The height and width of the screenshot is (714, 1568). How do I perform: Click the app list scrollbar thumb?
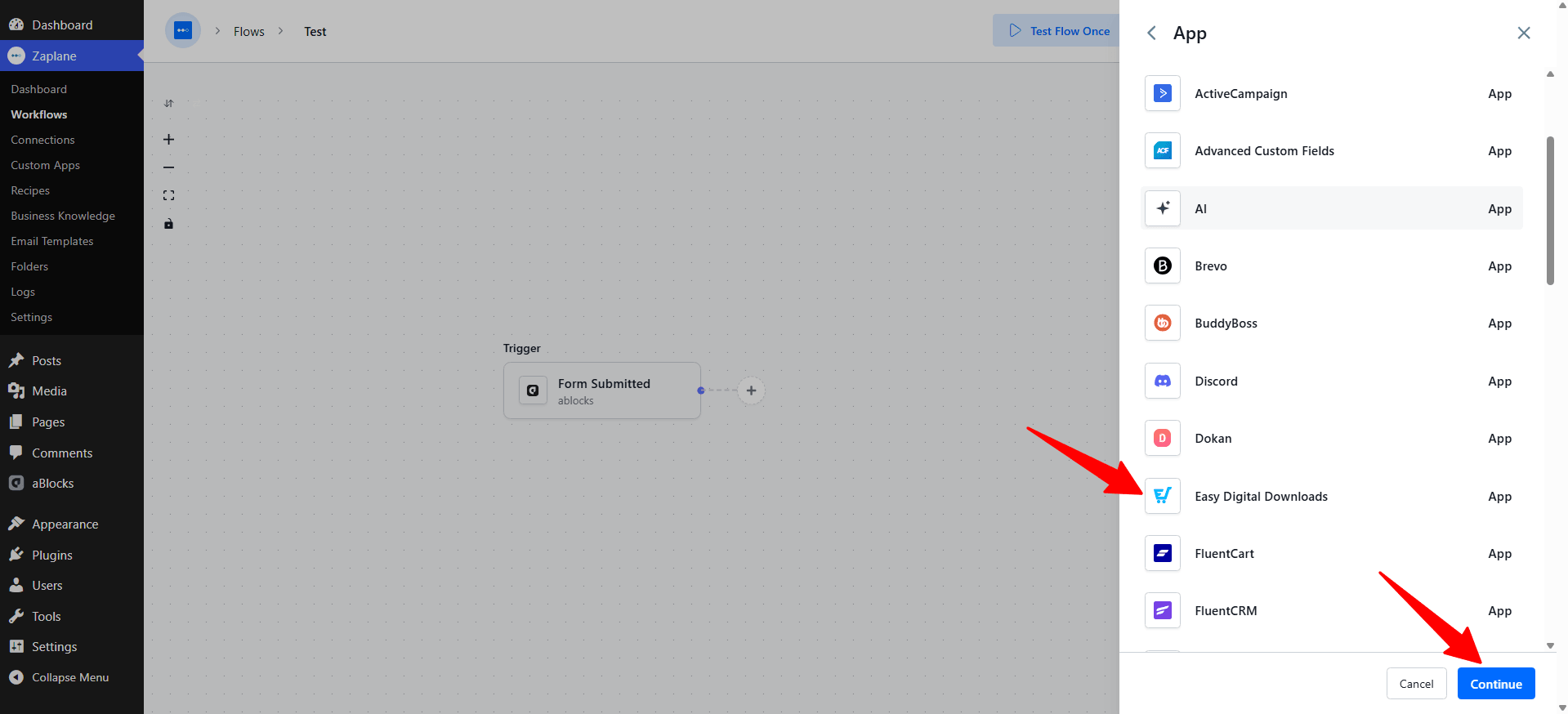[1550, 211]
